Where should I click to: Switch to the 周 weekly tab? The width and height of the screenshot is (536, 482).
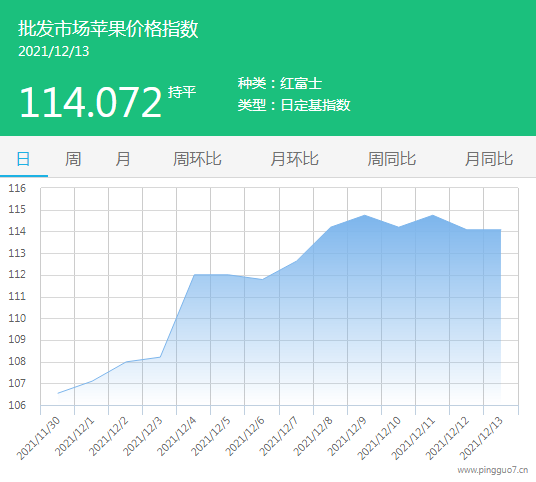73,159
